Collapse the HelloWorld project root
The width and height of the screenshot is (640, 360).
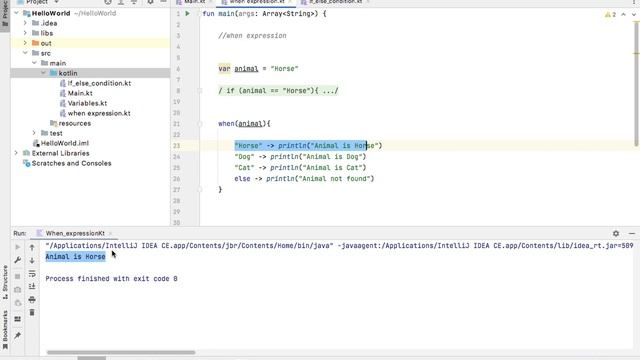pos(16,13)
